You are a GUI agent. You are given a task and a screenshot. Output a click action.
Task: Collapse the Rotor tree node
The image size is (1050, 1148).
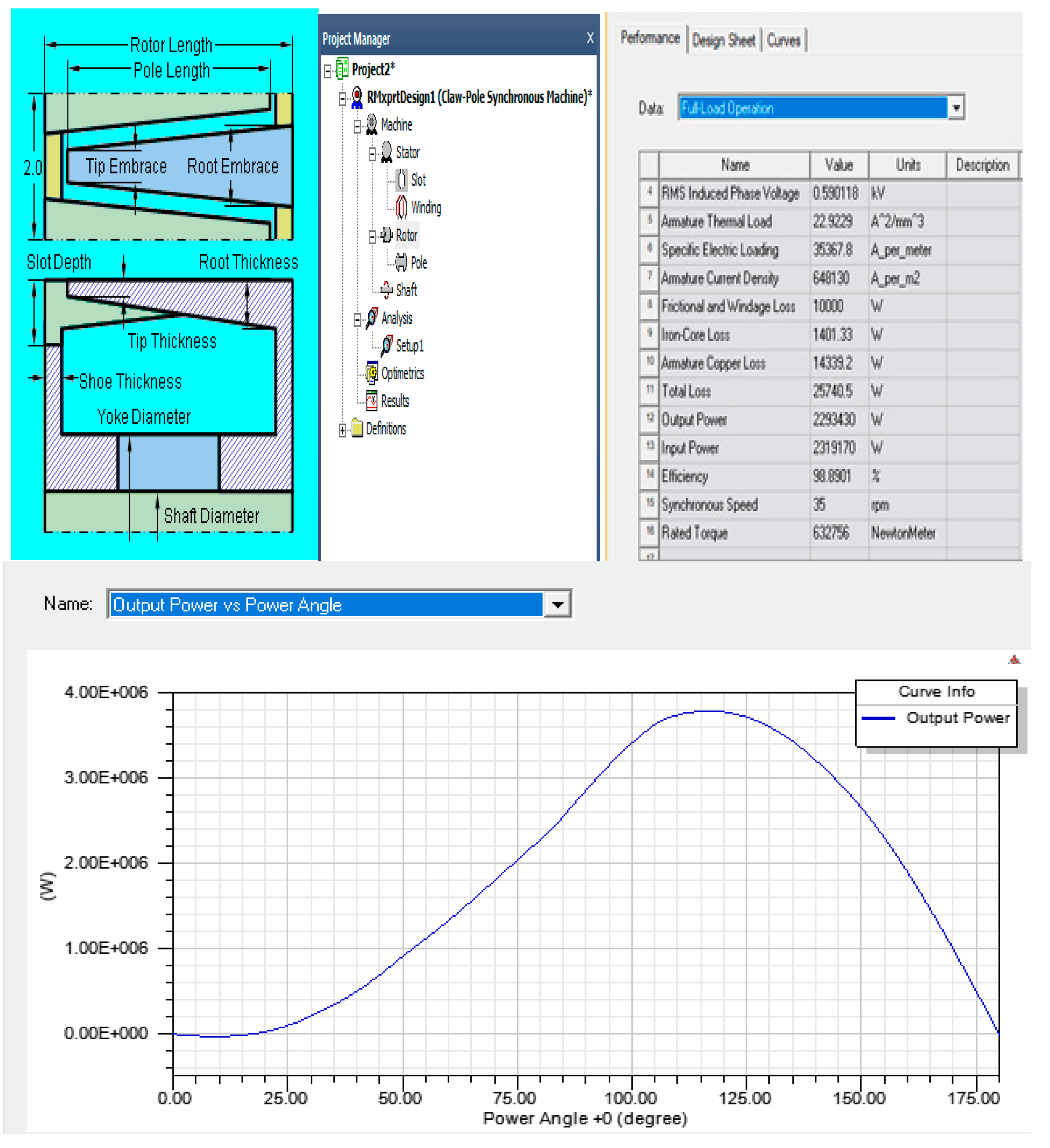pyautogui.click(x=372, y=237)
